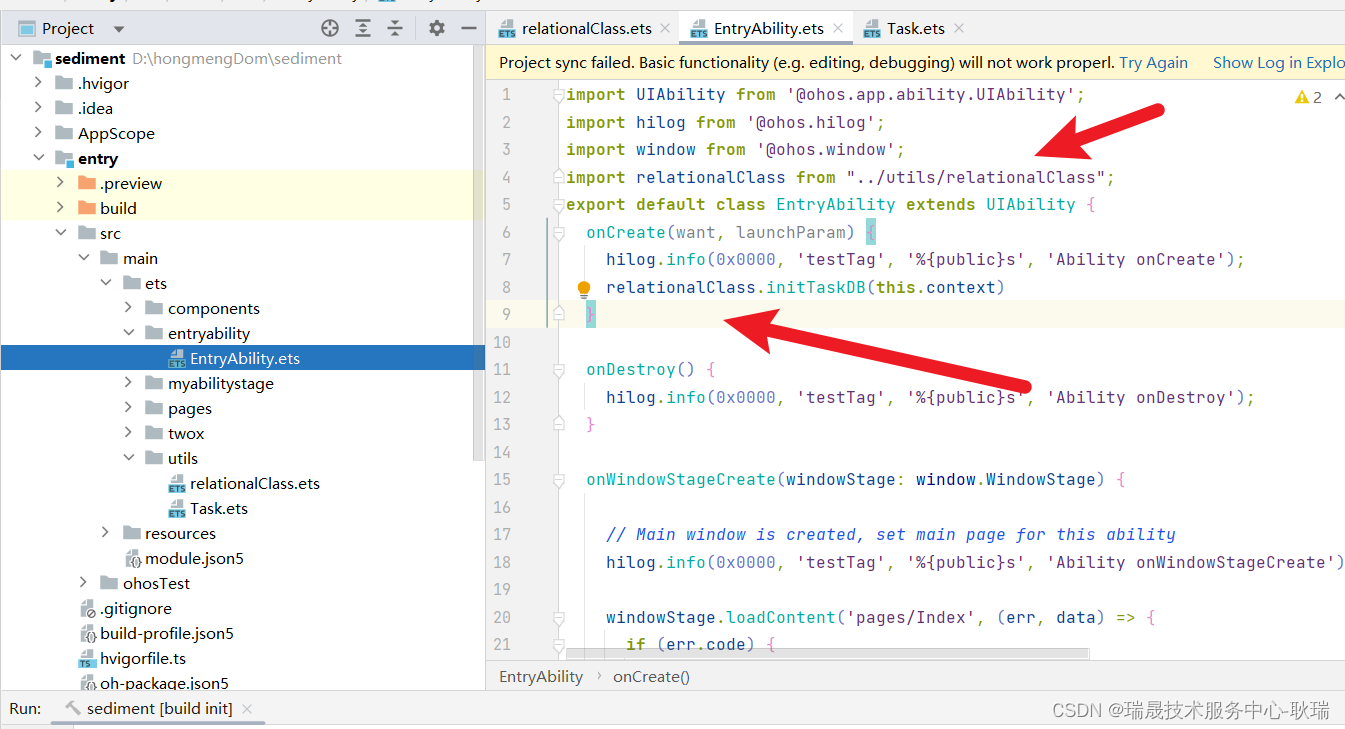Open the sediment [build init] run tab
Image resolution: width=1345 pixels, height=729 pixels.
tap(159, 708)
